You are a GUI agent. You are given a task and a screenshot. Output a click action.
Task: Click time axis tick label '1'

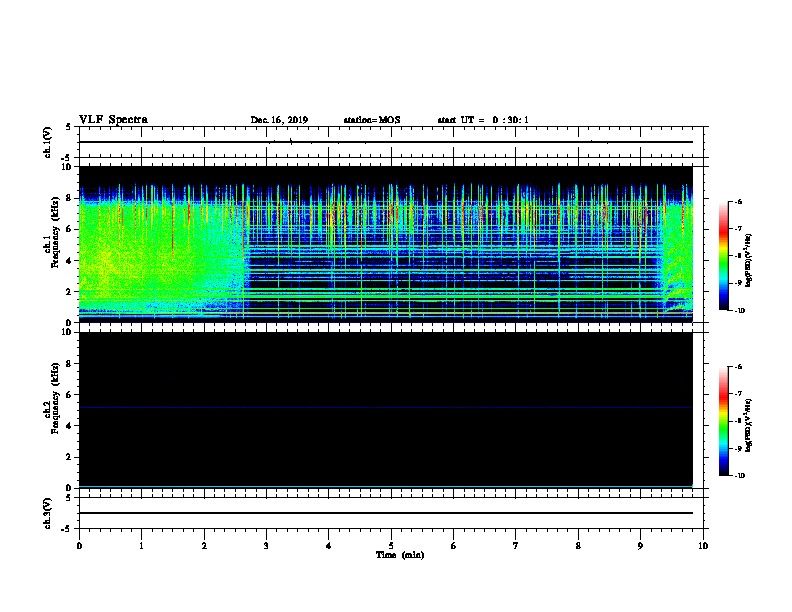click(x=141, y=545)
